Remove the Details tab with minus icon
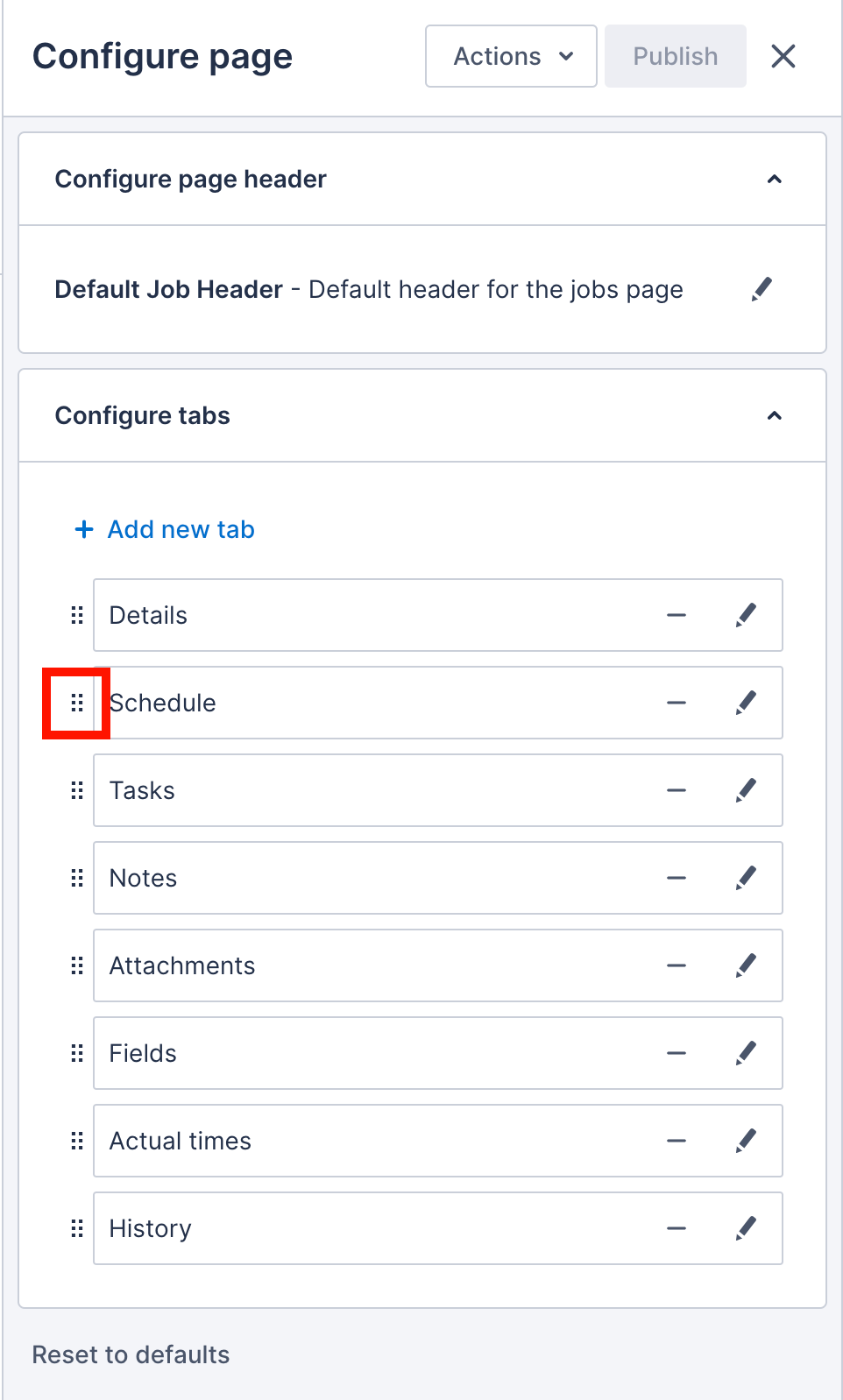The width and height of the screenshot is (843, 1400). [x=677, y=615]
